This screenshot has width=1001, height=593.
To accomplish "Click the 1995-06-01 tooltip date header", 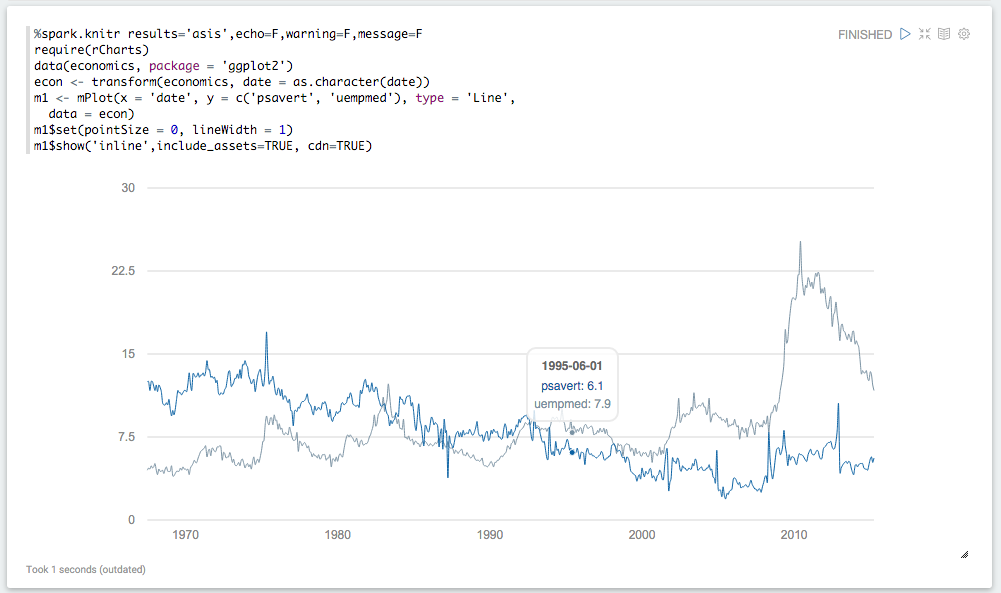I will pyautogui.click(x=572, y=366).
